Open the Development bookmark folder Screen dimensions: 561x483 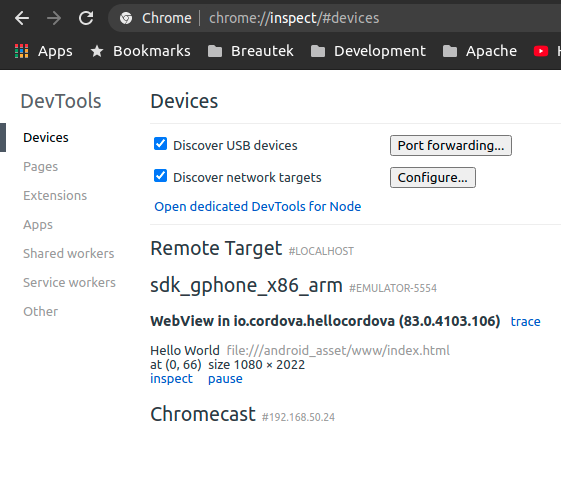click(368, 51)
